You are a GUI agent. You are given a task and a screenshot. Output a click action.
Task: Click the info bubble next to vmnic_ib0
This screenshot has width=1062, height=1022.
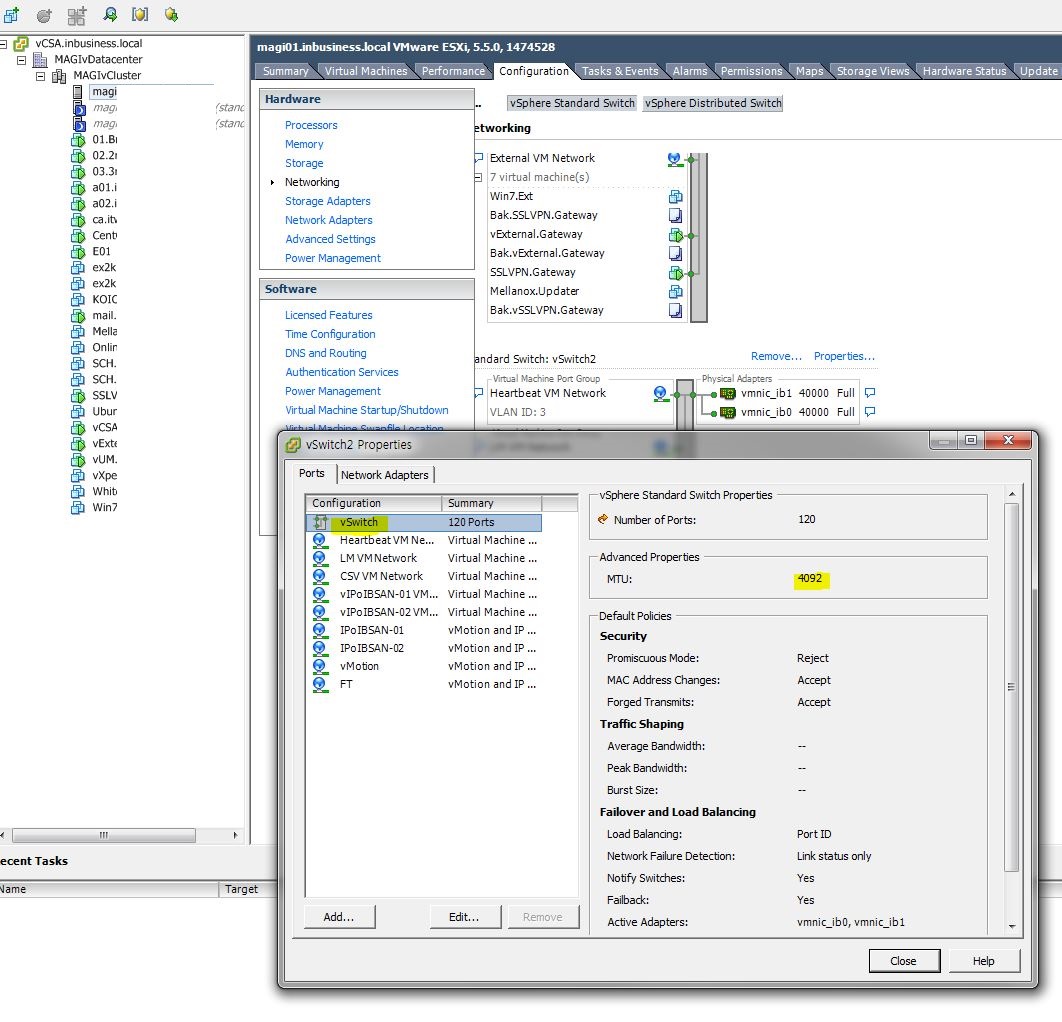coord(870,412)
